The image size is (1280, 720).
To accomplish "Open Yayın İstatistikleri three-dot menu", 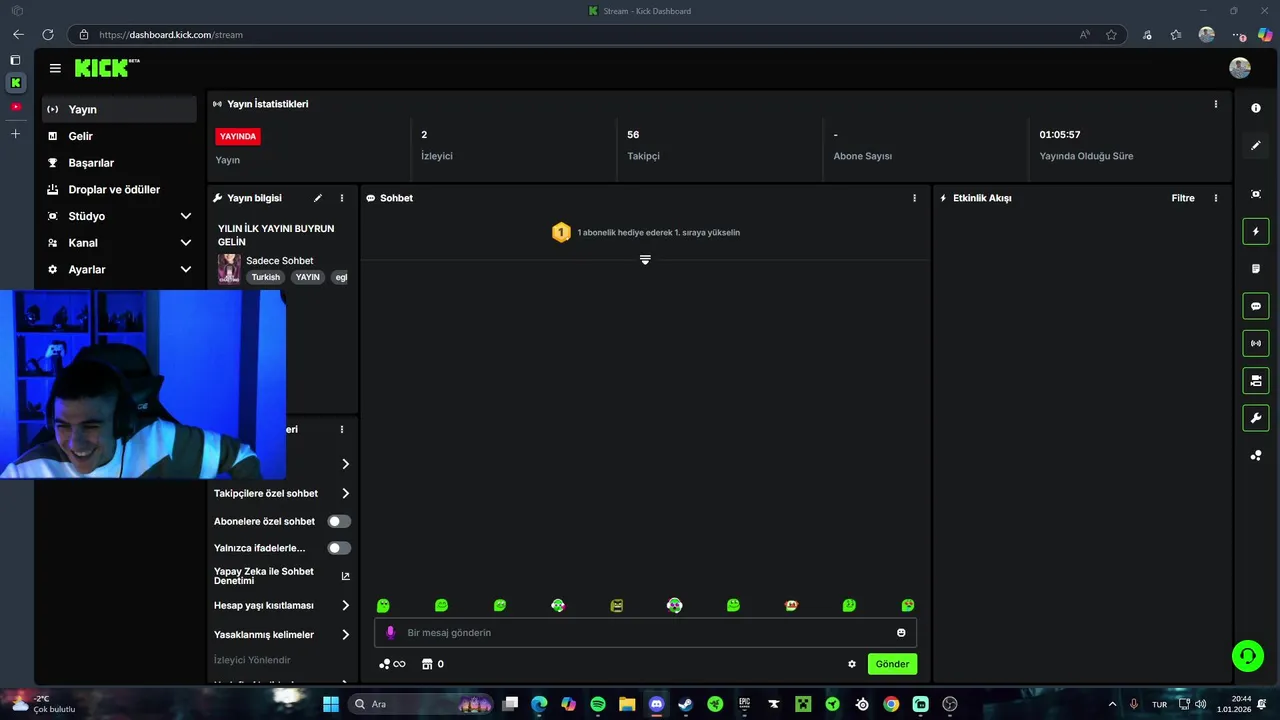I will point(1216,104).
